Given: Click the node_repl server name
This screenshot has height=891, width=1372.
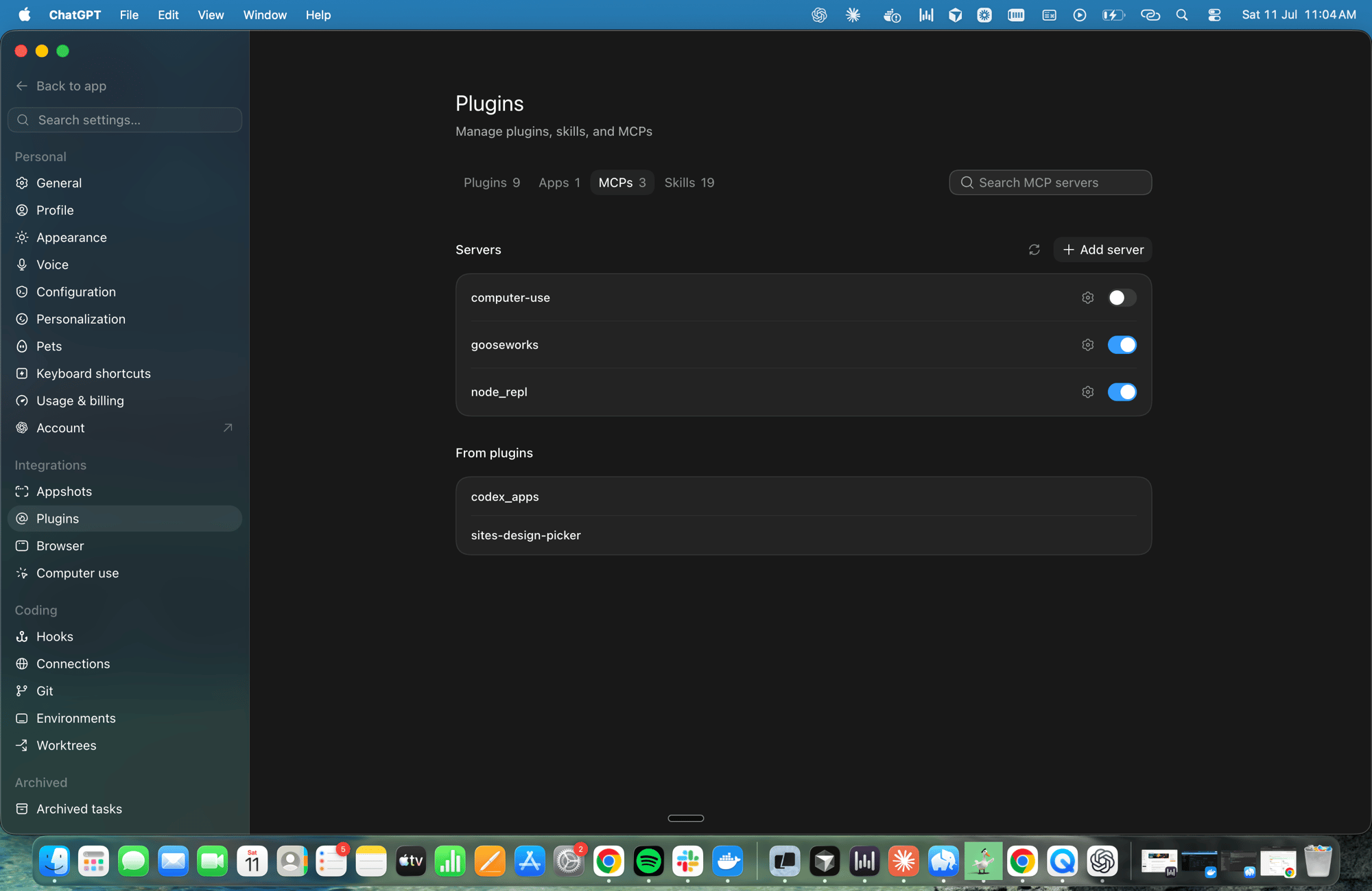Looking at the screenshot, I should click(x=499, y=392).
